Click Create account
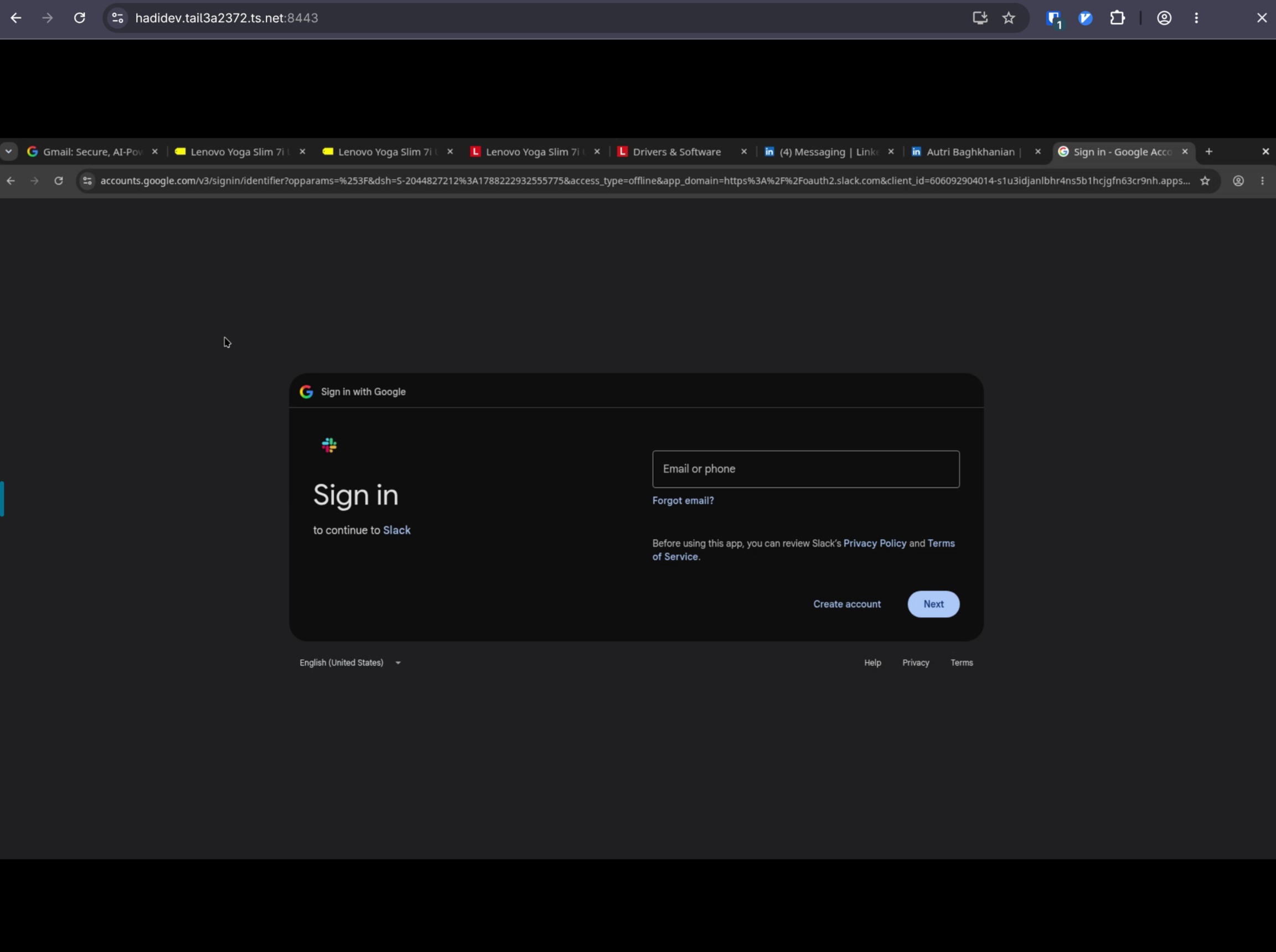1276x952 pixels. 846,604
